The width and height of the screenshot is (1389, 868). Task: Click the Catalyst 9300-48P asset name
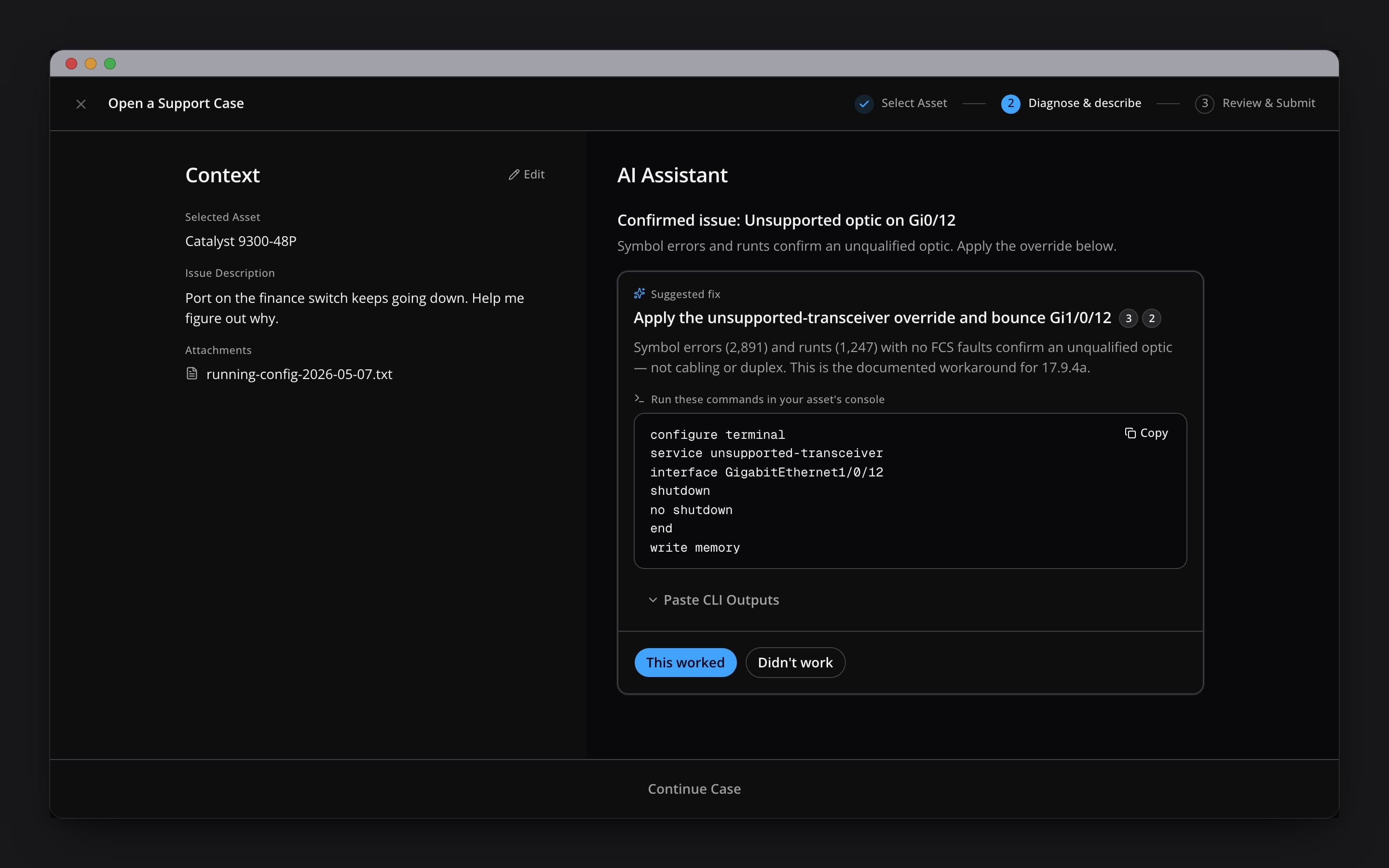[x=241, y=241]
